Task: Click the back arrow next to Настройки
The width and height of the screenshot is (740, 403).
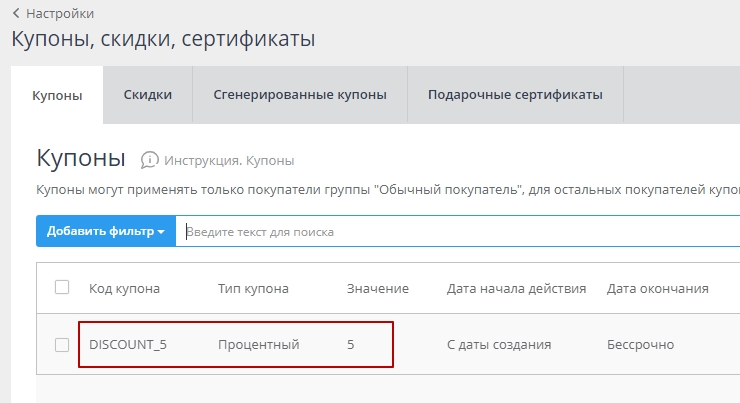Action: pyautogui.click(x=16, y=14)
